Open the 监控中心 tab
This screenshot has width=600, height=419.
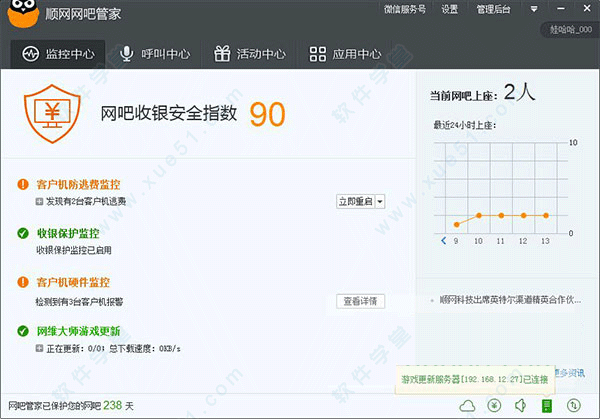pos(58,54)
